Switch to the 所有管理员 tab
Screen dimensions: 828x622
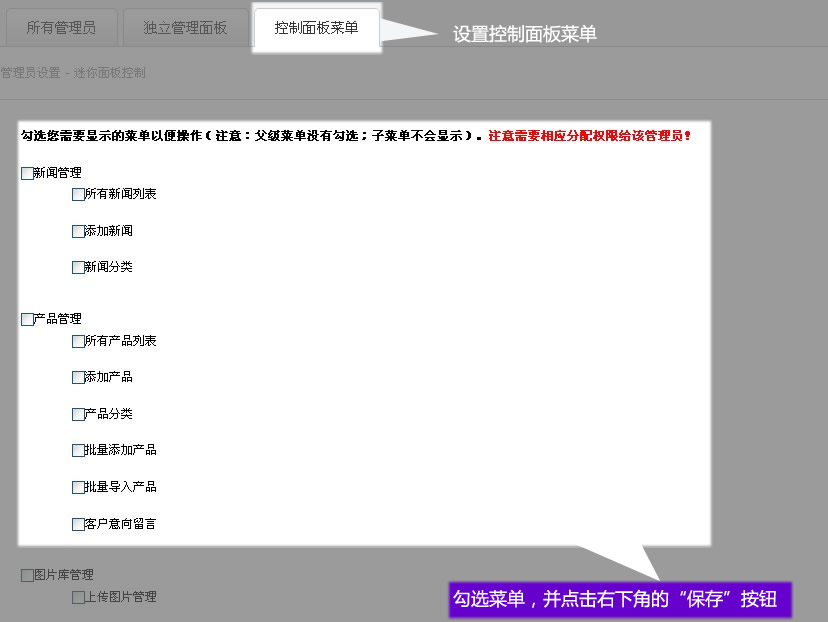pos(61,28)
